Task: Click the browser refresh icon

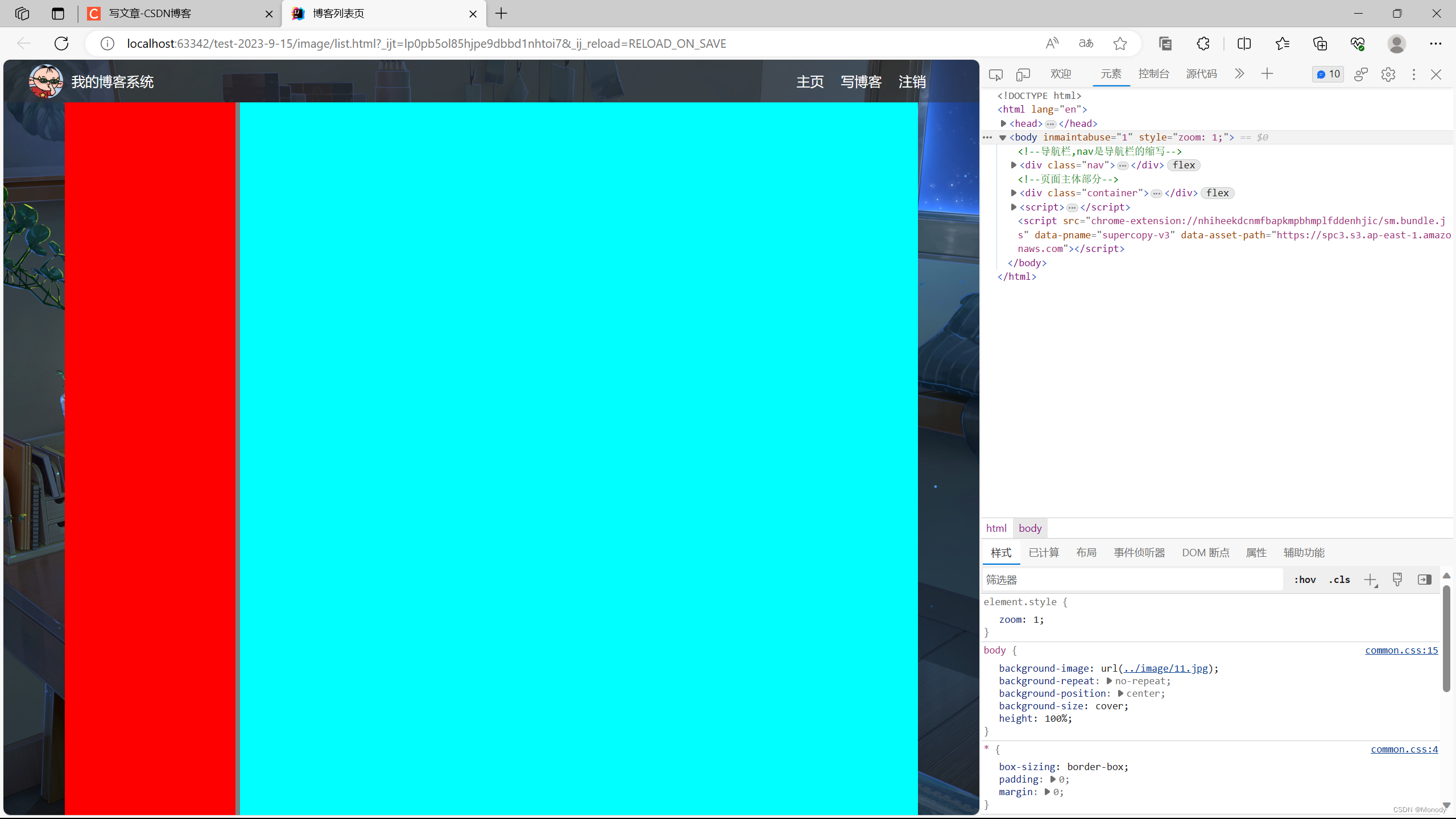Action: [x=61, y=43]
